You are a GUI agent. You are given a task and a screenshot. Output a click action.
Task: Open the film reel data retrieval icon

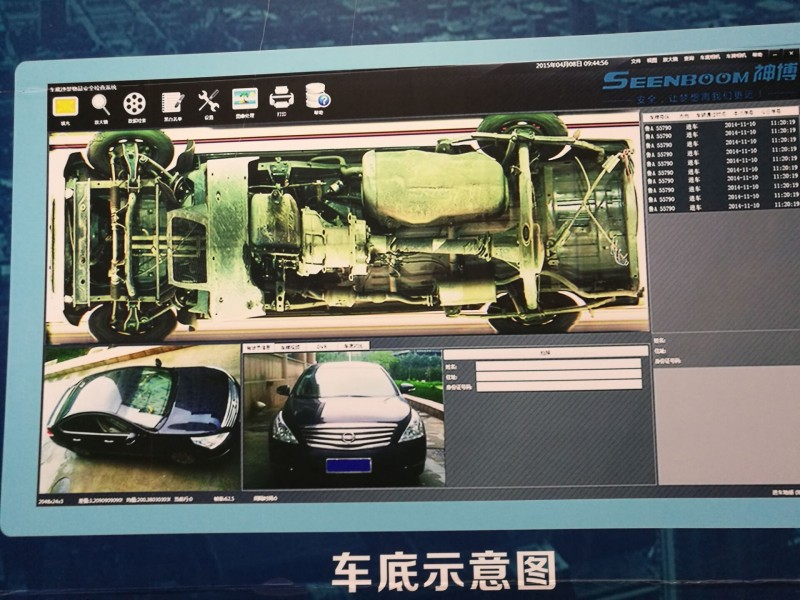[135, 104]
